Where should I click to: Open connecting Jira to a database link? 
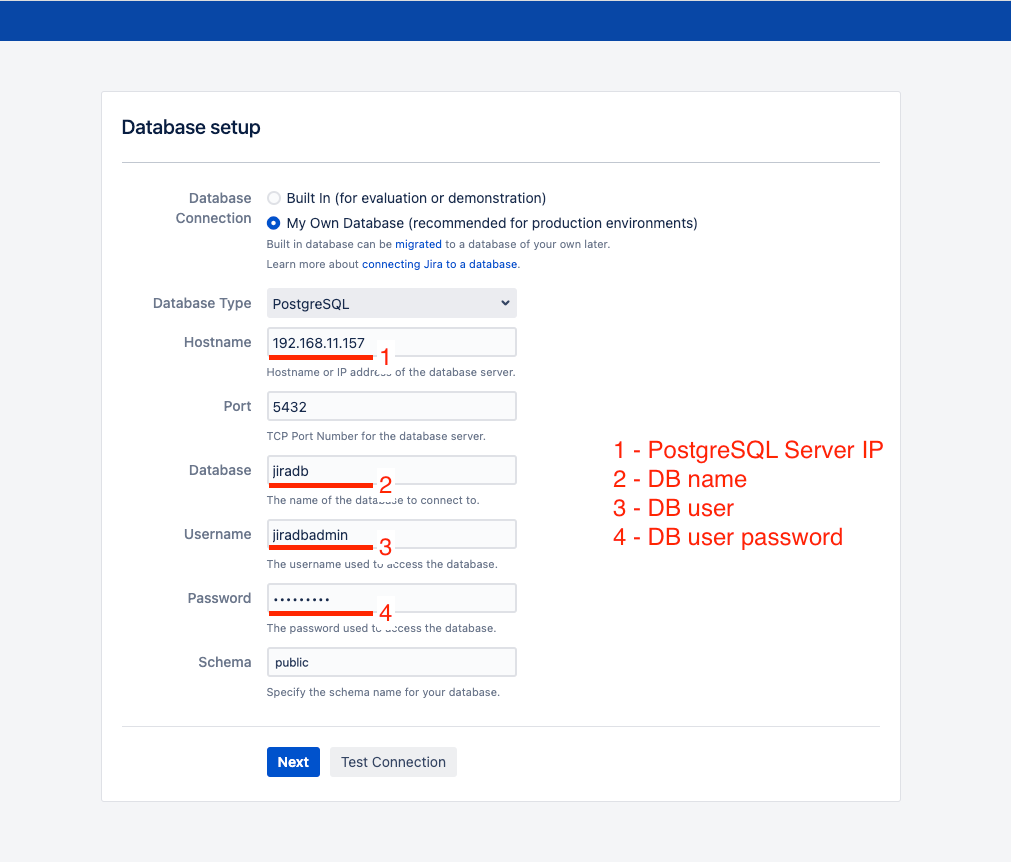click(x=439, y=264)
